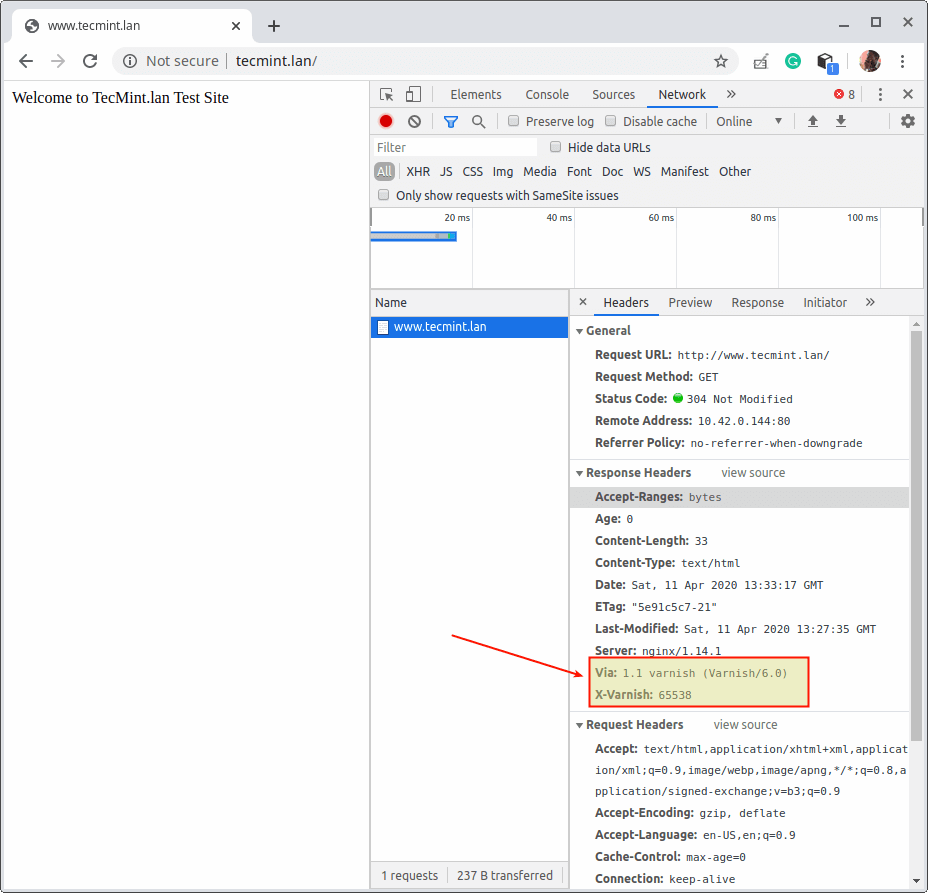
Task: Clear the network log with the clear icon
Action: (x=414, y=121)
